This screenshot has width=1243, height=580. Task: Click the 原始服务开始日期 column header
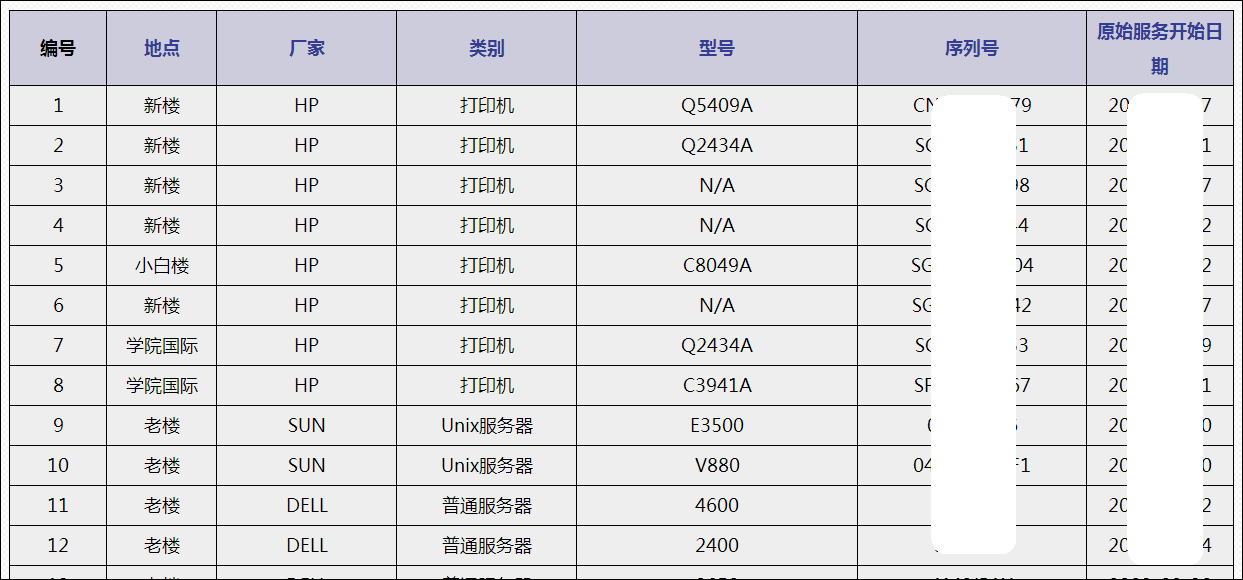1160,48
